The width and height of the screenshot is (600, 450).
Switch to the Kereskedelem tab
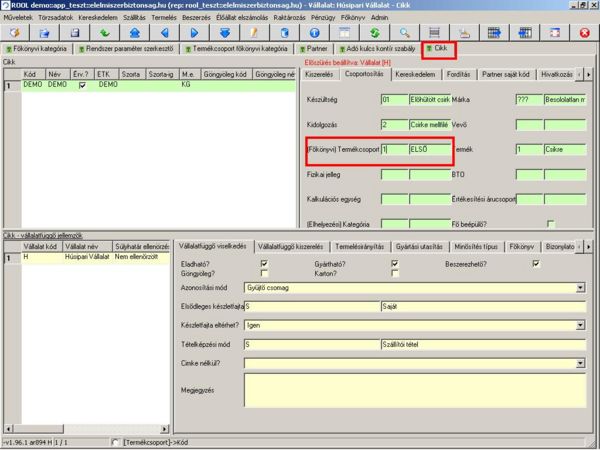click(414, 74)
